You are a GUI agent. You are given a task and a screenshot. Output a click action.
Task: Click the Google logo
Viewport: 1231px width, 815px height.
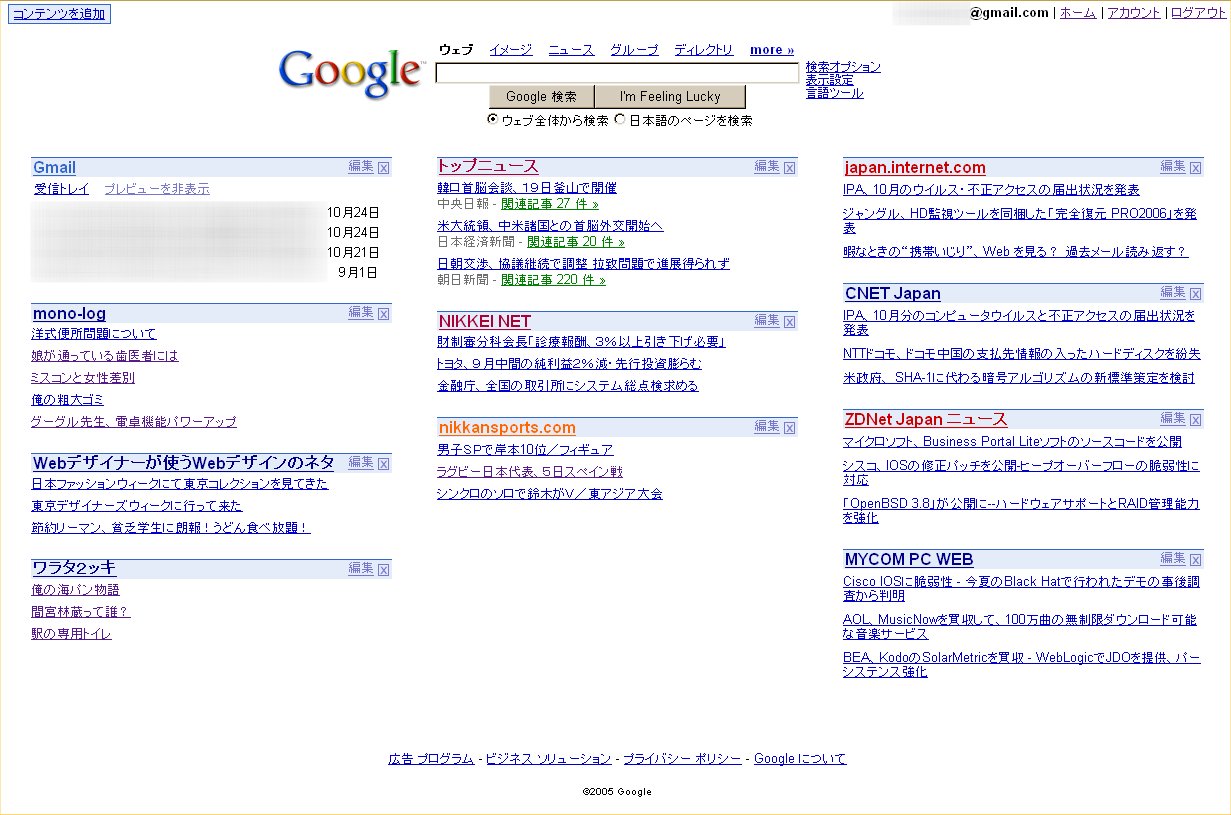coord(351,73)
